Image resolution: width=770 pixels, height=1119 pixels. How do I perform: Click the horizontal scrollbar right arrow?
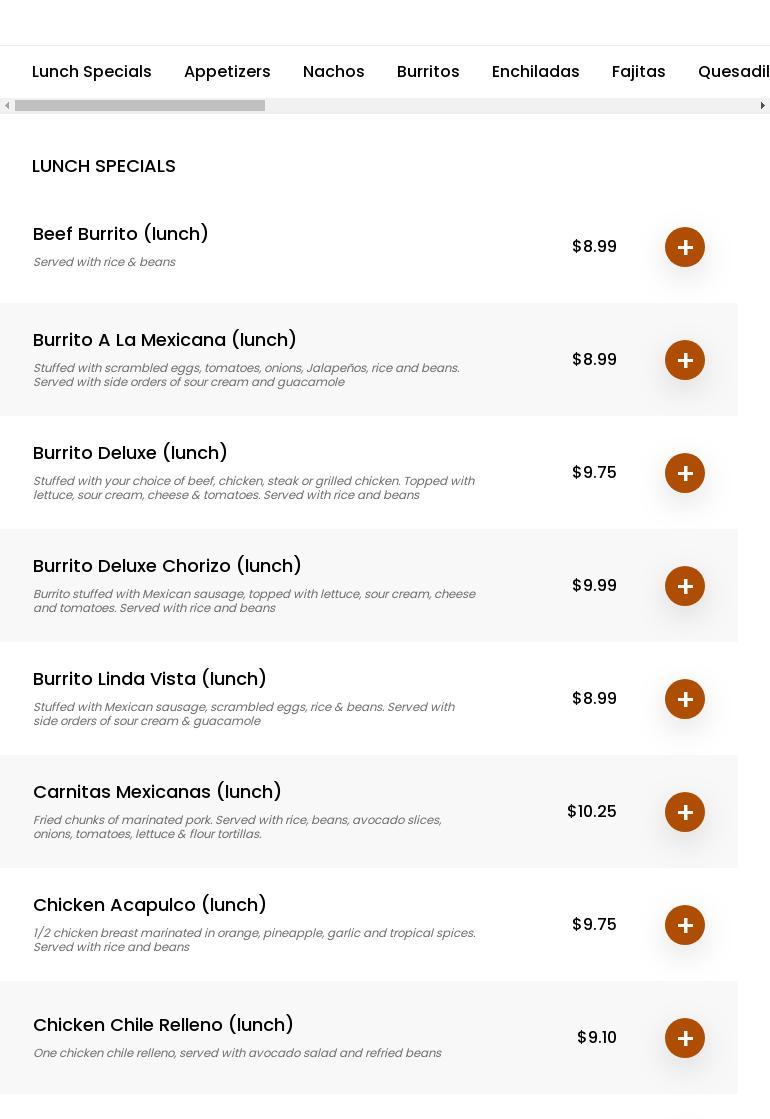click(x=762, y=106)
